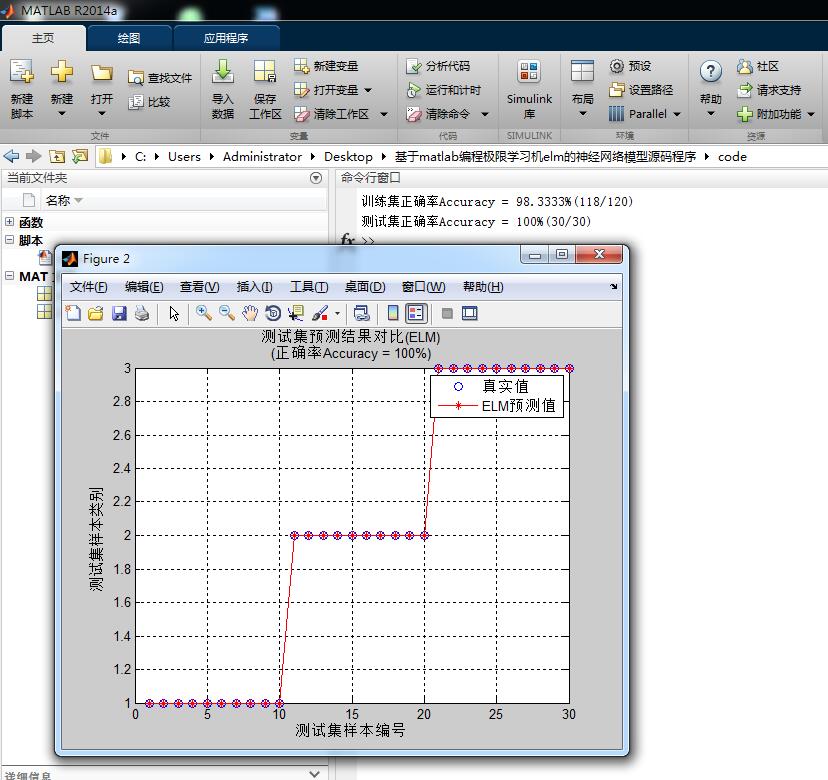Click Request Support (请求支持)
Image resolution: width=828 pixels, height=780 pixels.
point(769,90)
